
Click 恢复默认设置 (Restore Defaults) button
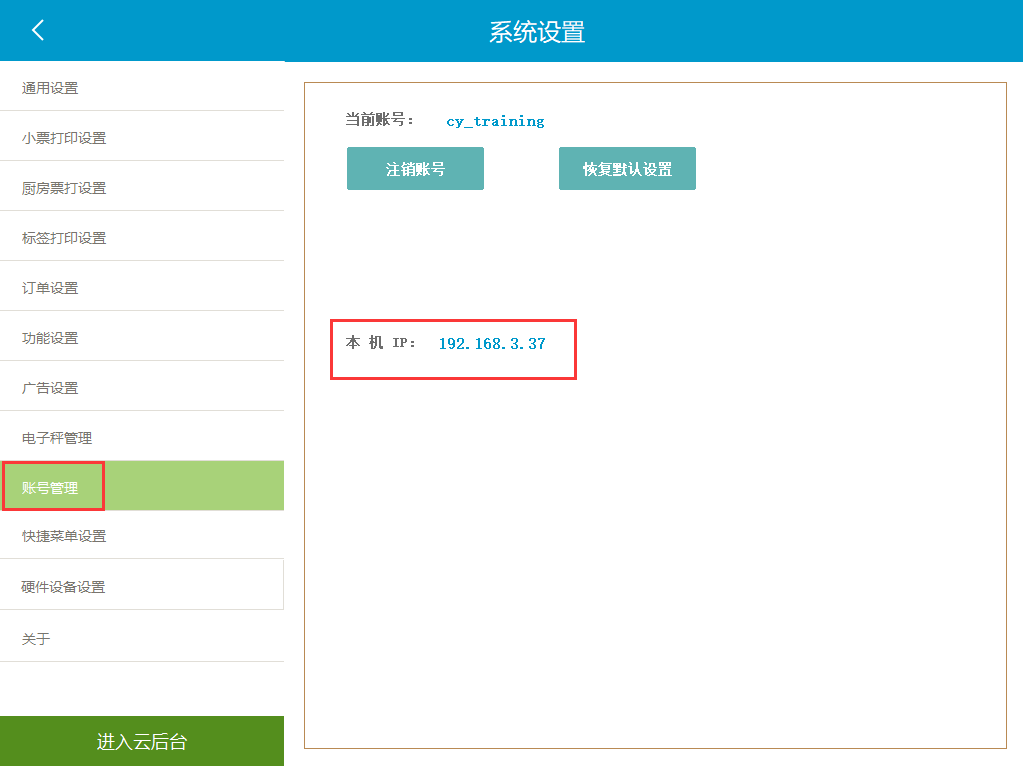pos(627,168)
